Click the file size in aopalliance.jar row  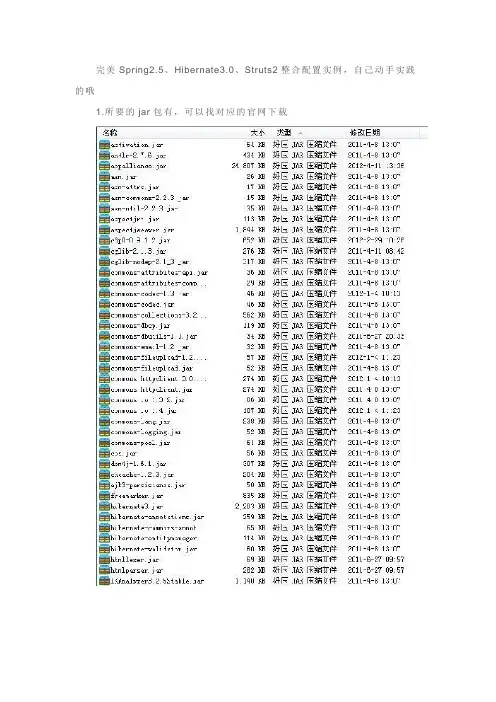pyautogui.click(x=248, y=166)
